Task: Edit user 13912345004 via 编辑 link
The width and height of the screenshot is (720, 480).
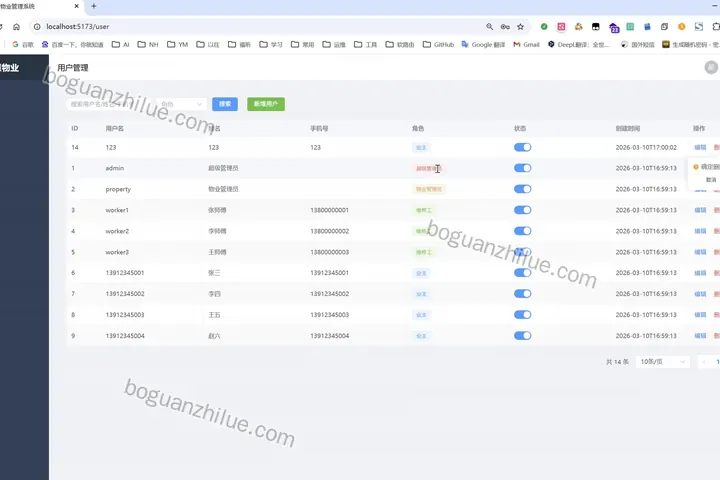Action: pos(700,336)
